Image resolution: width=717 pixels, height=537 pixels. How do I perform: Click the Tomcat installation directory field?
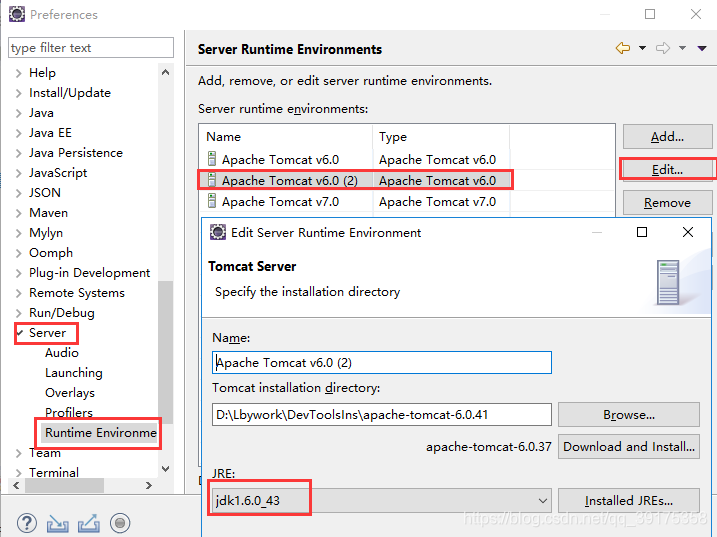coord(382,414)
